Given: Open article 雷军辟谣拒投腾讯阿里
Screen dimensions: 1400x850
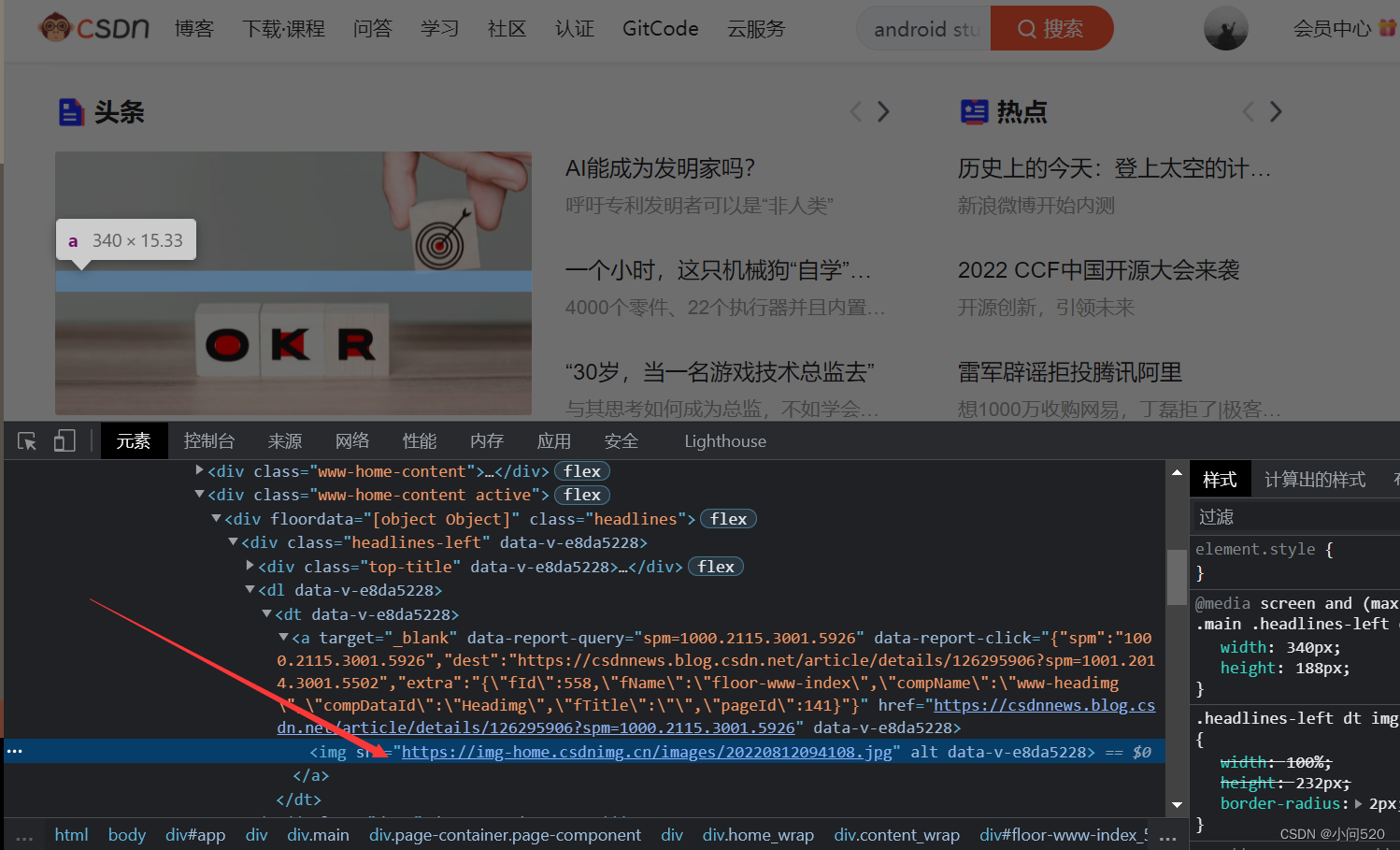Looking at the screenshot, I should [1070, 372].
